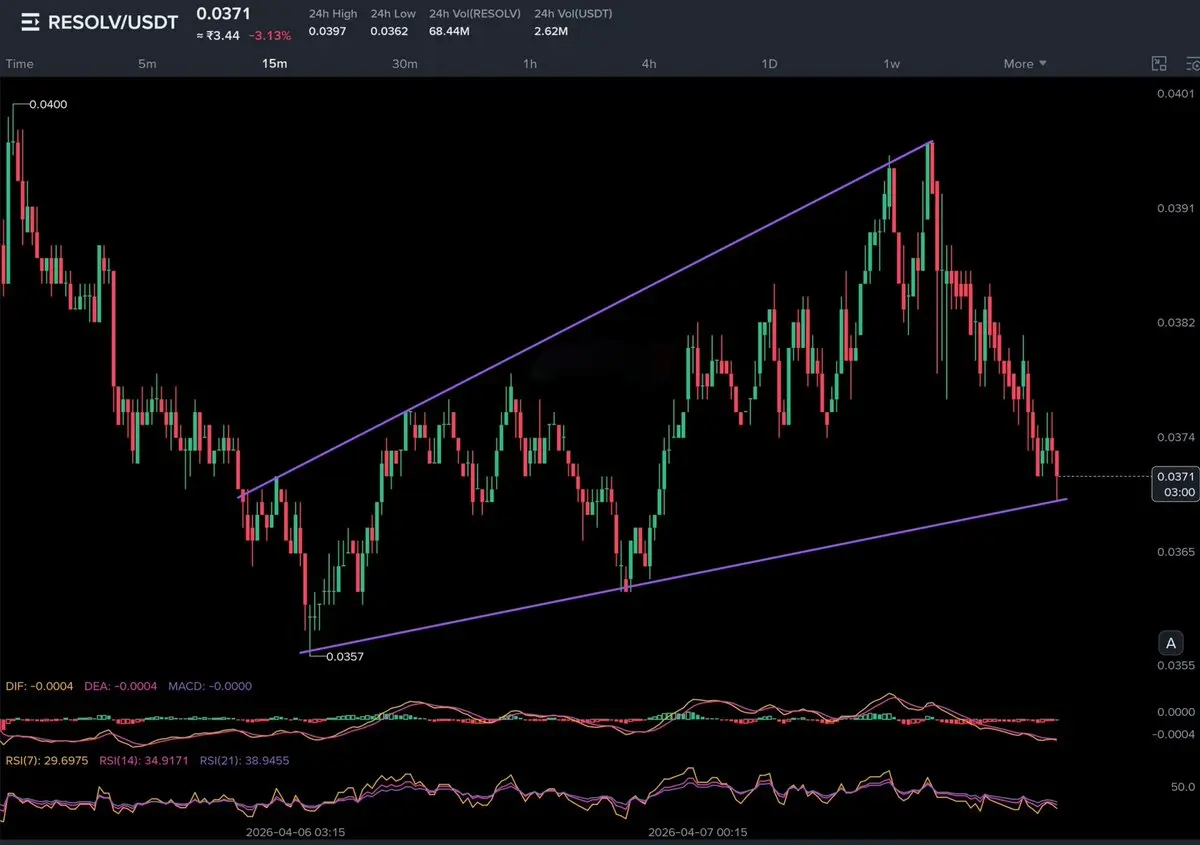Image resolution: width=1200 pixels, height=845 pixels.
Task: Select the Time line-chart view
Action: pos(20,64)
